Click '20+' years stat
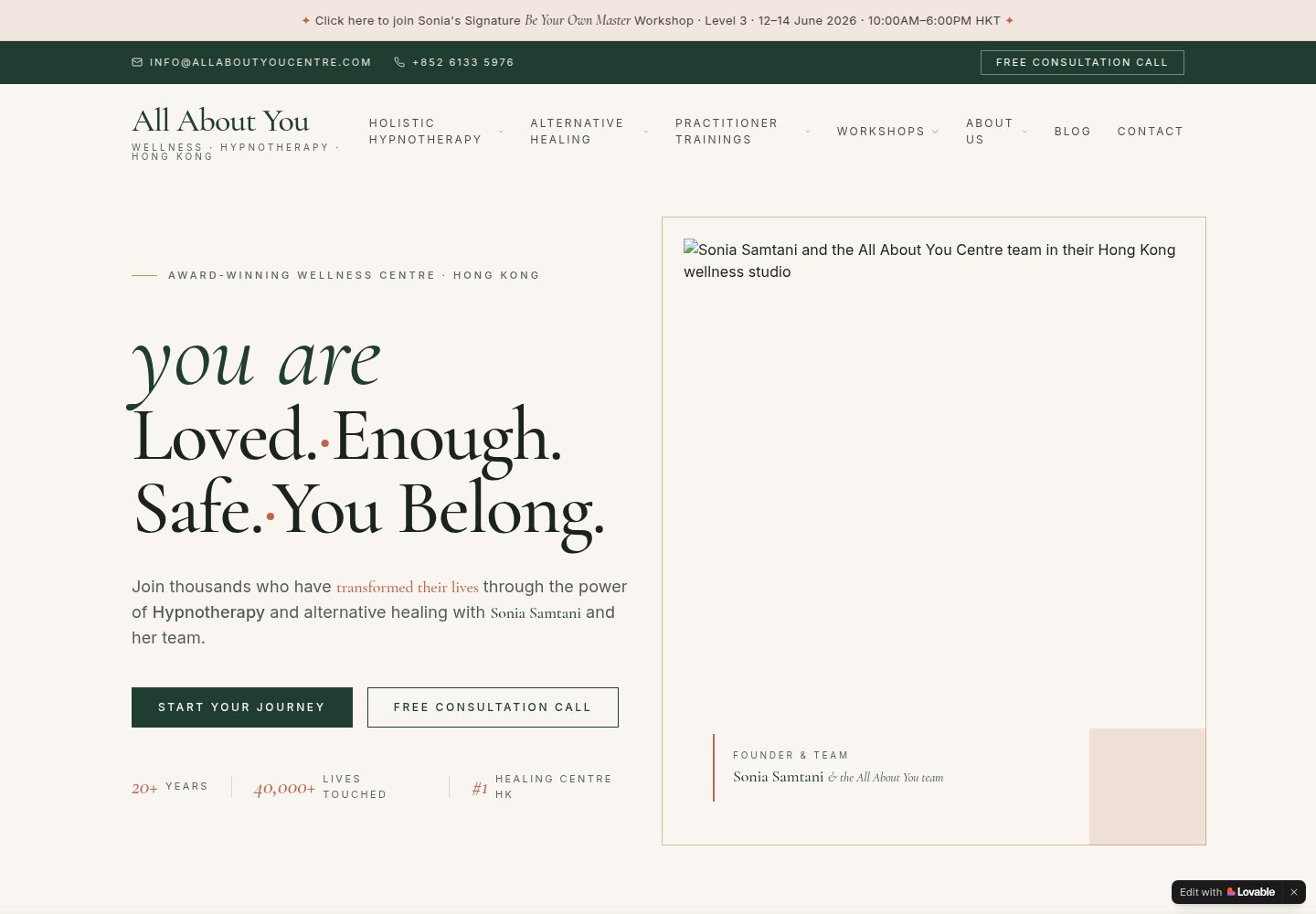The height and width of the screenshot is (914, 1316). coord(144,788)
